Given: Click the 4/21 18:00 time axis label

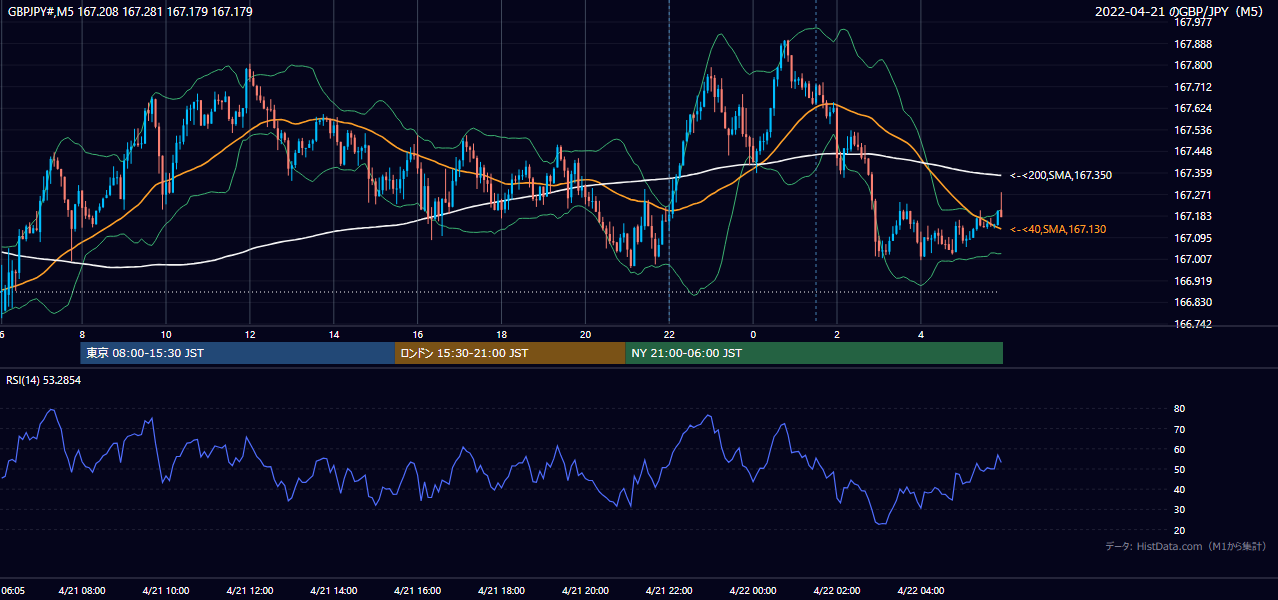Looking at the screenshot, I should point(502,591).
